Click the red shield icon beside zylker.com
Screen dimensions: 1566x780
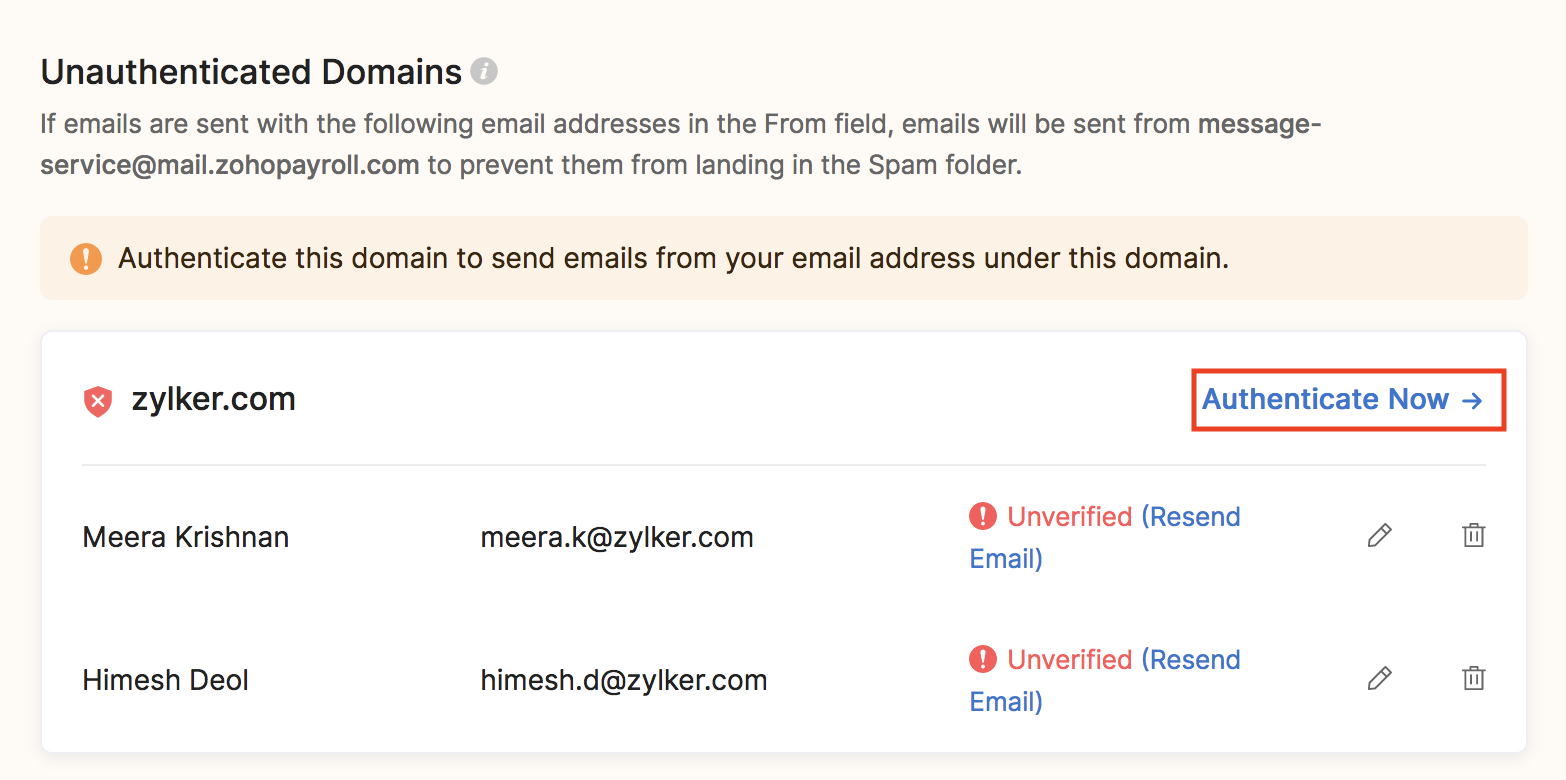tap(97, 401)
